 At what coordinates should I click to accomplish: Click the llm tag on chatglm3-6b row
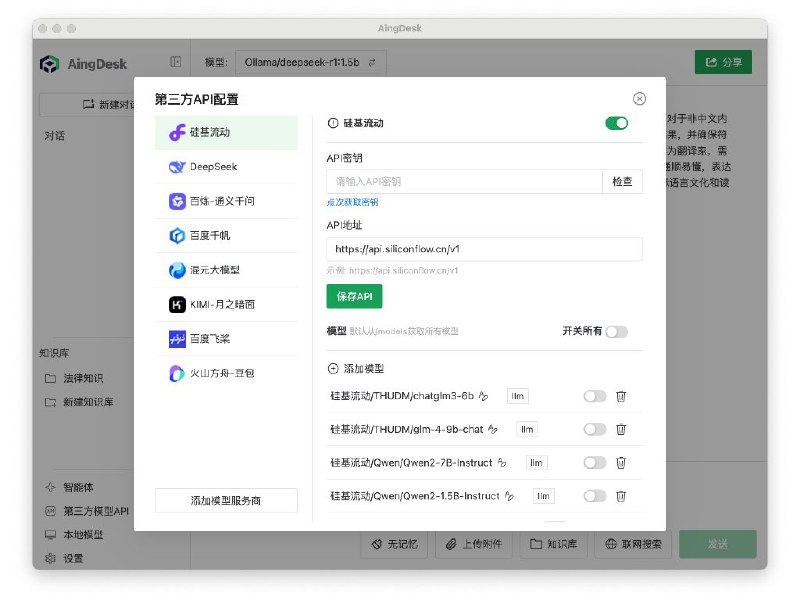click(x=517, y=396)
